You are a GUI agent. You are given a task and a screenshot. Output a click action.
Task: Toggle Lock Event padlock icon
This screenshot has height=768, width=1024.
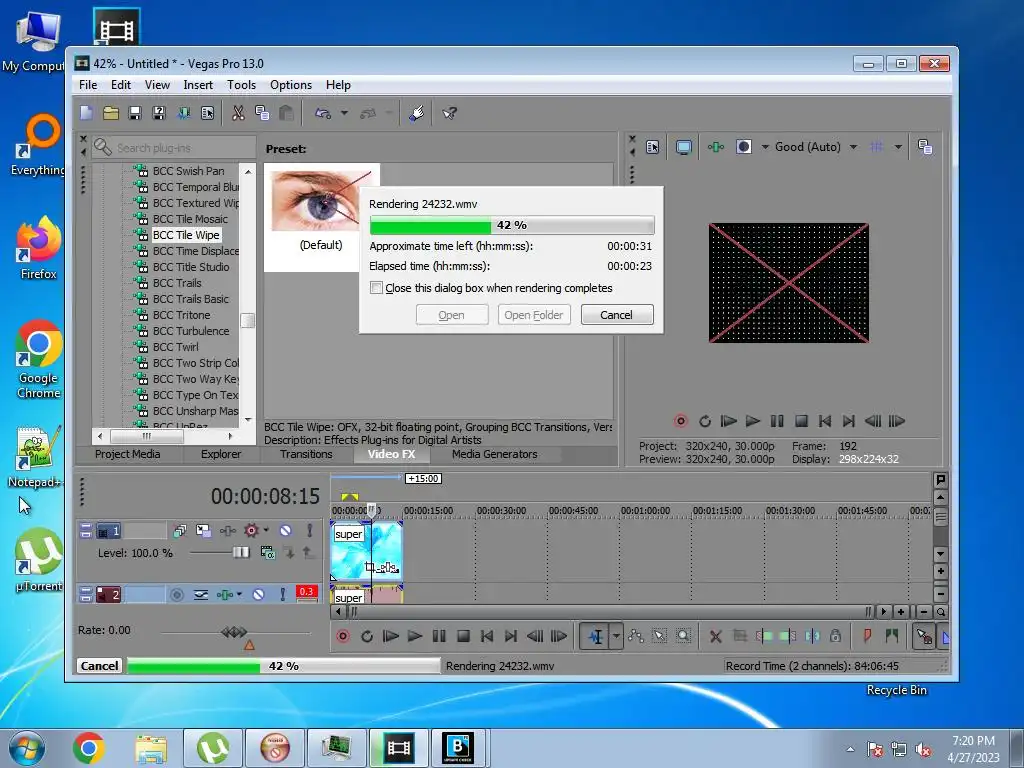pos(835,635)
